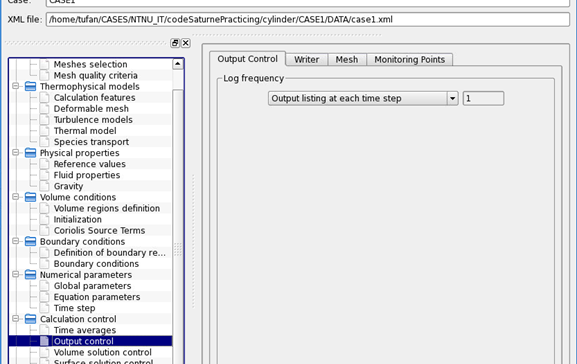Click the log frequency value field showing 1
The image size is (577, 364).
pos(483,98)
